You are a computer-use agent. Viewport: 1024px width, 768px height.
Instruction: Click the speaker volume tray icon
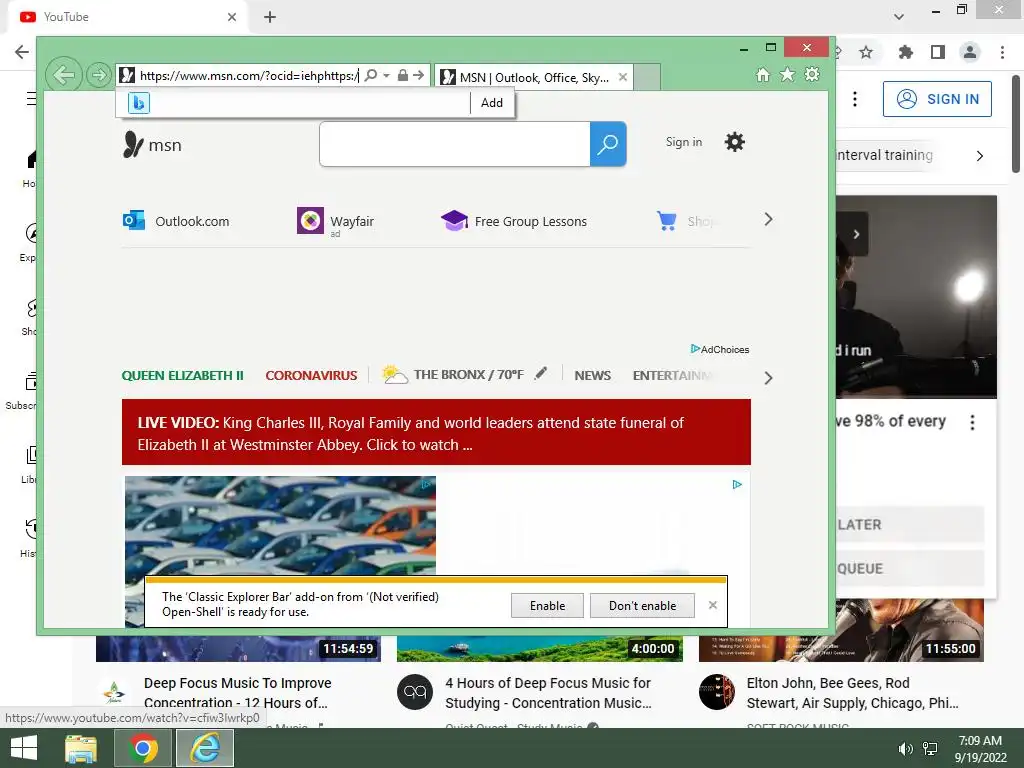point(905,748)
